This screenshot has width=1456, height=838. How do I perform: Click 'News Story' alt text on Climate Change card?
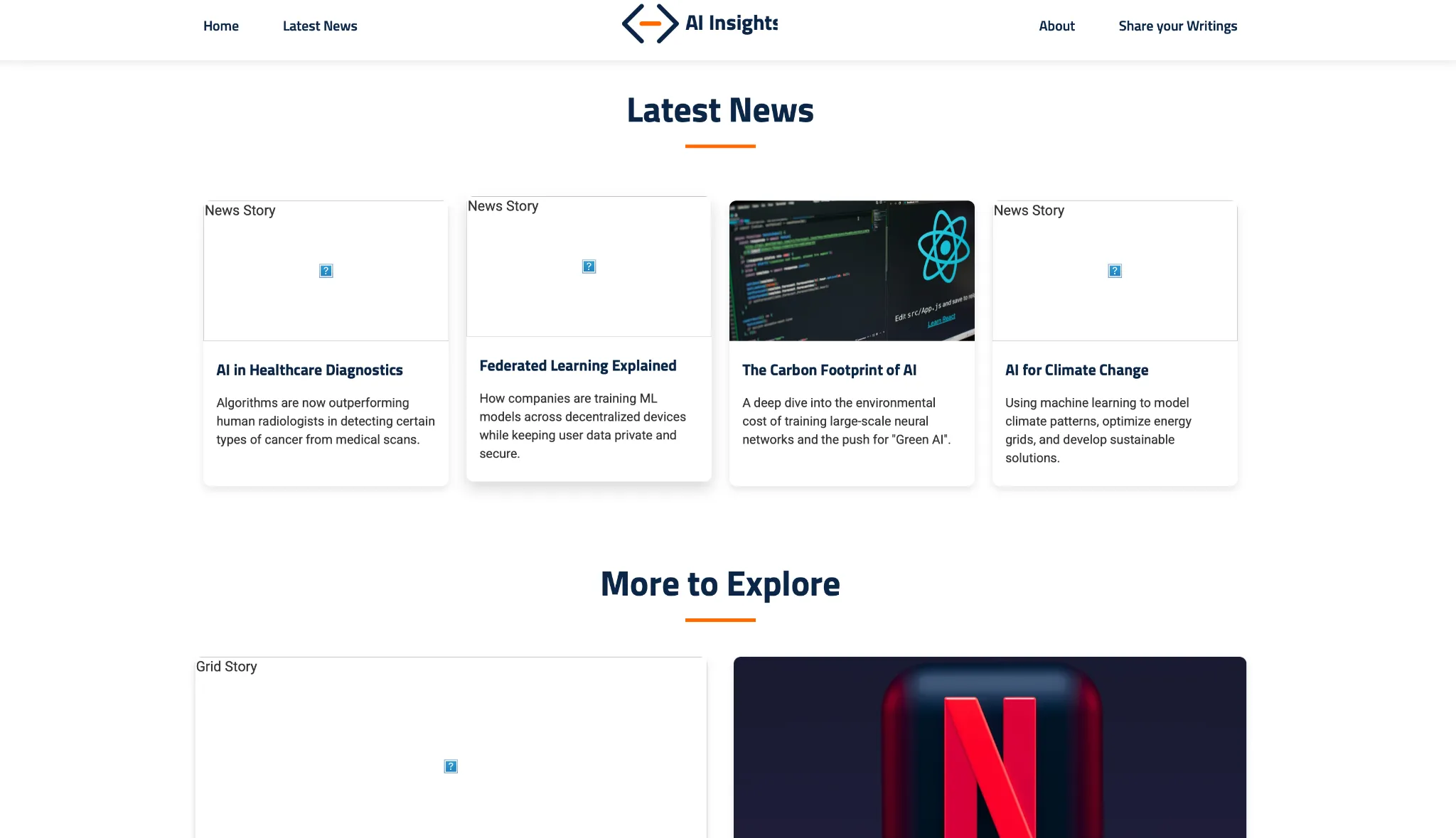[1029, 210]
